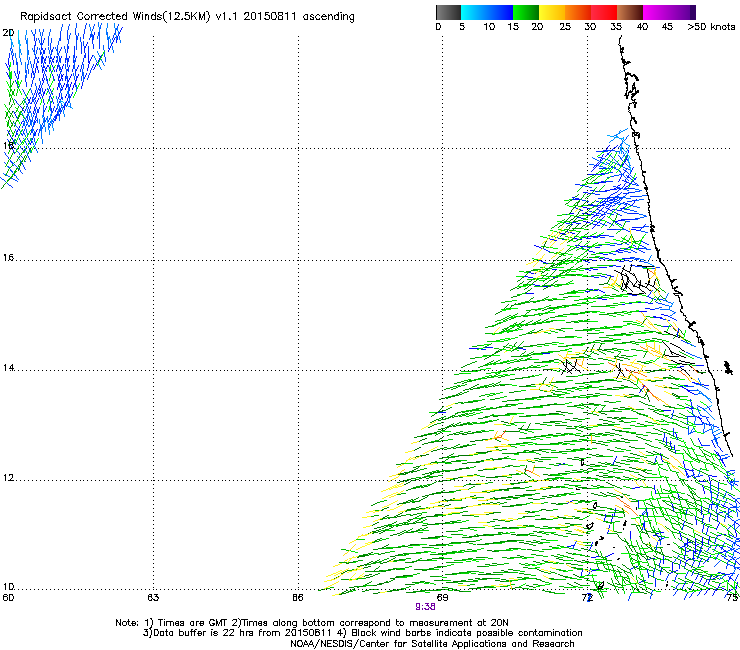
Task: Click the NOAA/NESDIS credit line
Action: (432, 644)
